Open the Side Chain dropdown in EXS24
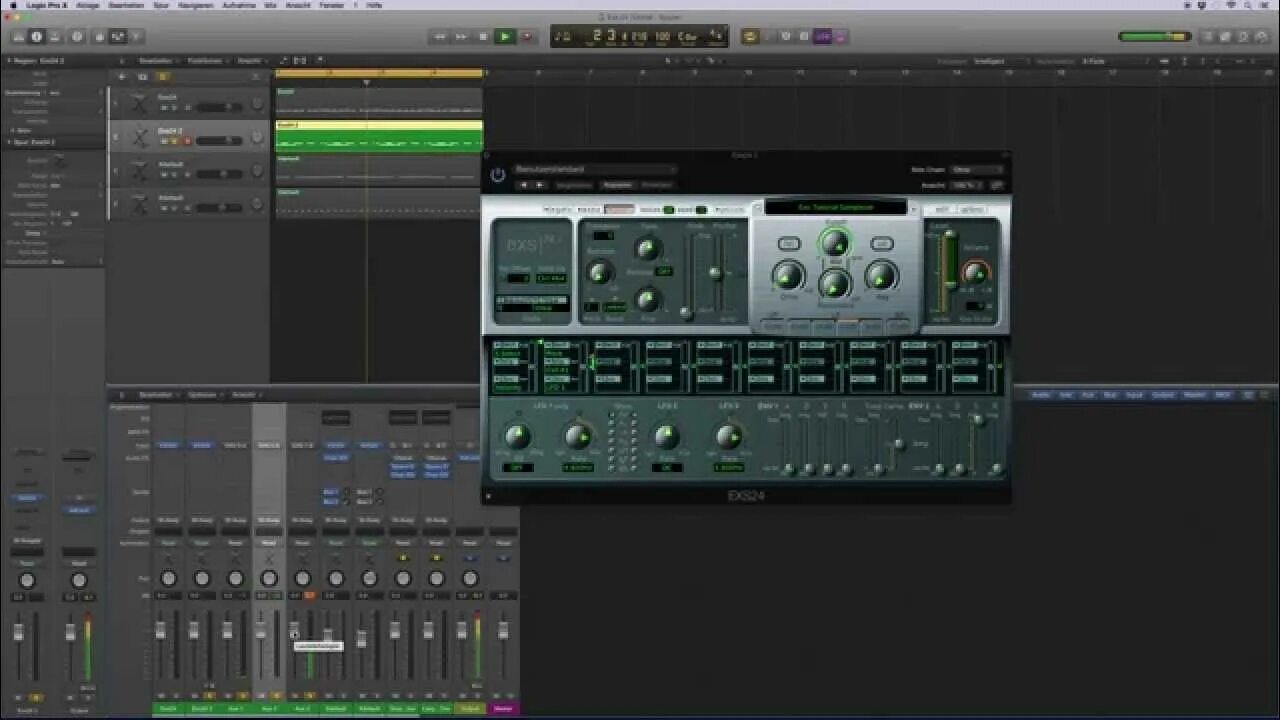Viewport: 1280px width, 720px height. [977, 170]
